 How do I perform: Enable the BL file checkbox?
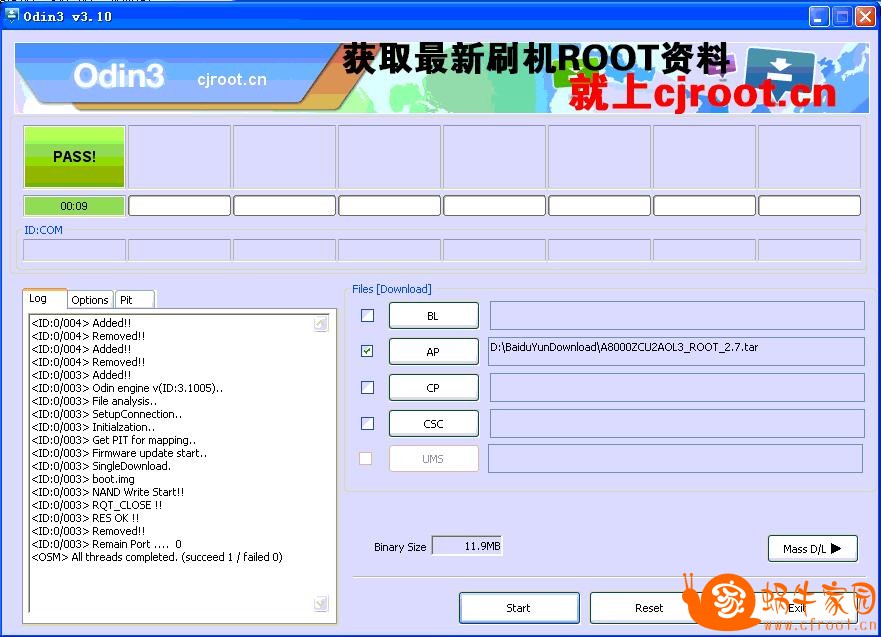[x=367, y=316]
